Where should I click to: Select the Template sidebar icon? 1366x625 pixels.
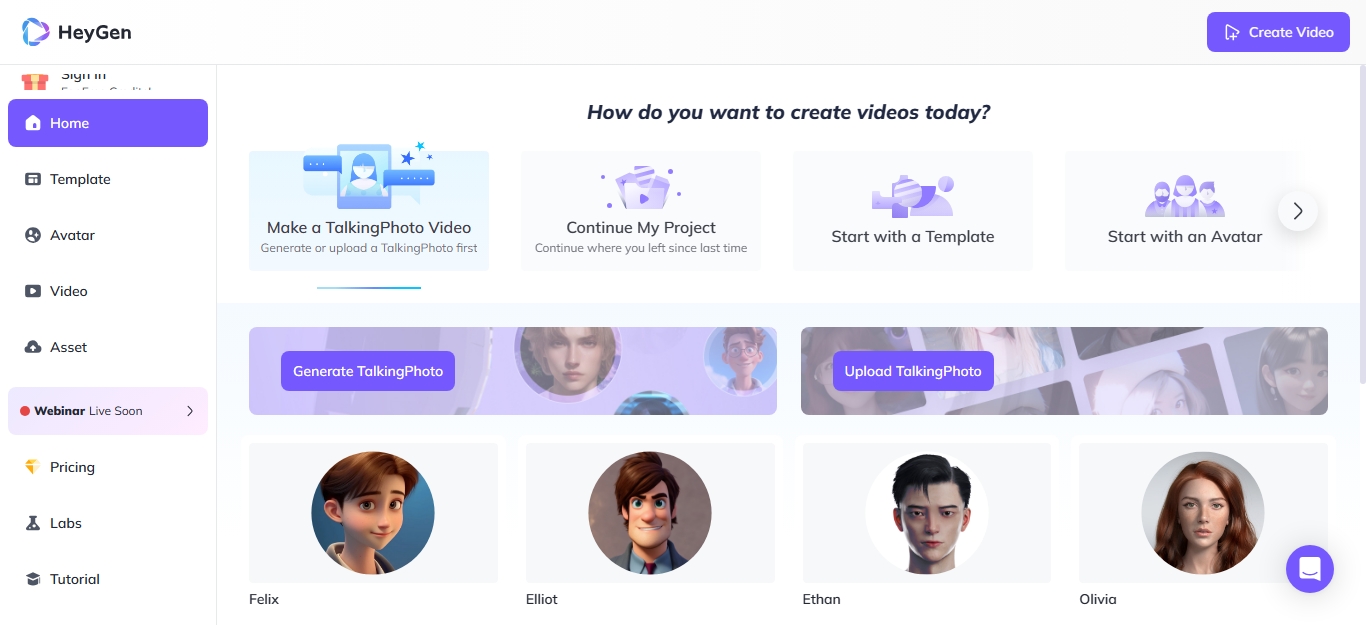click(33, 179)
